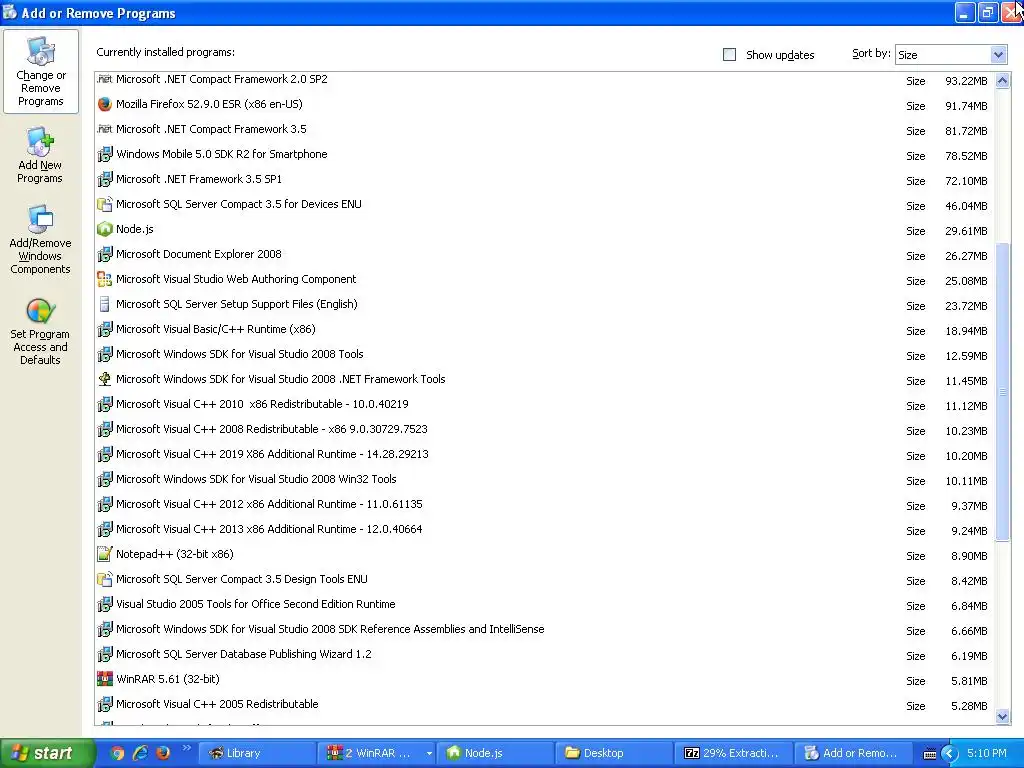Click Windows Mobile 5.0 SDK R2 icon
This screenshot has height=768, width=1024.
tap(104, 155)
